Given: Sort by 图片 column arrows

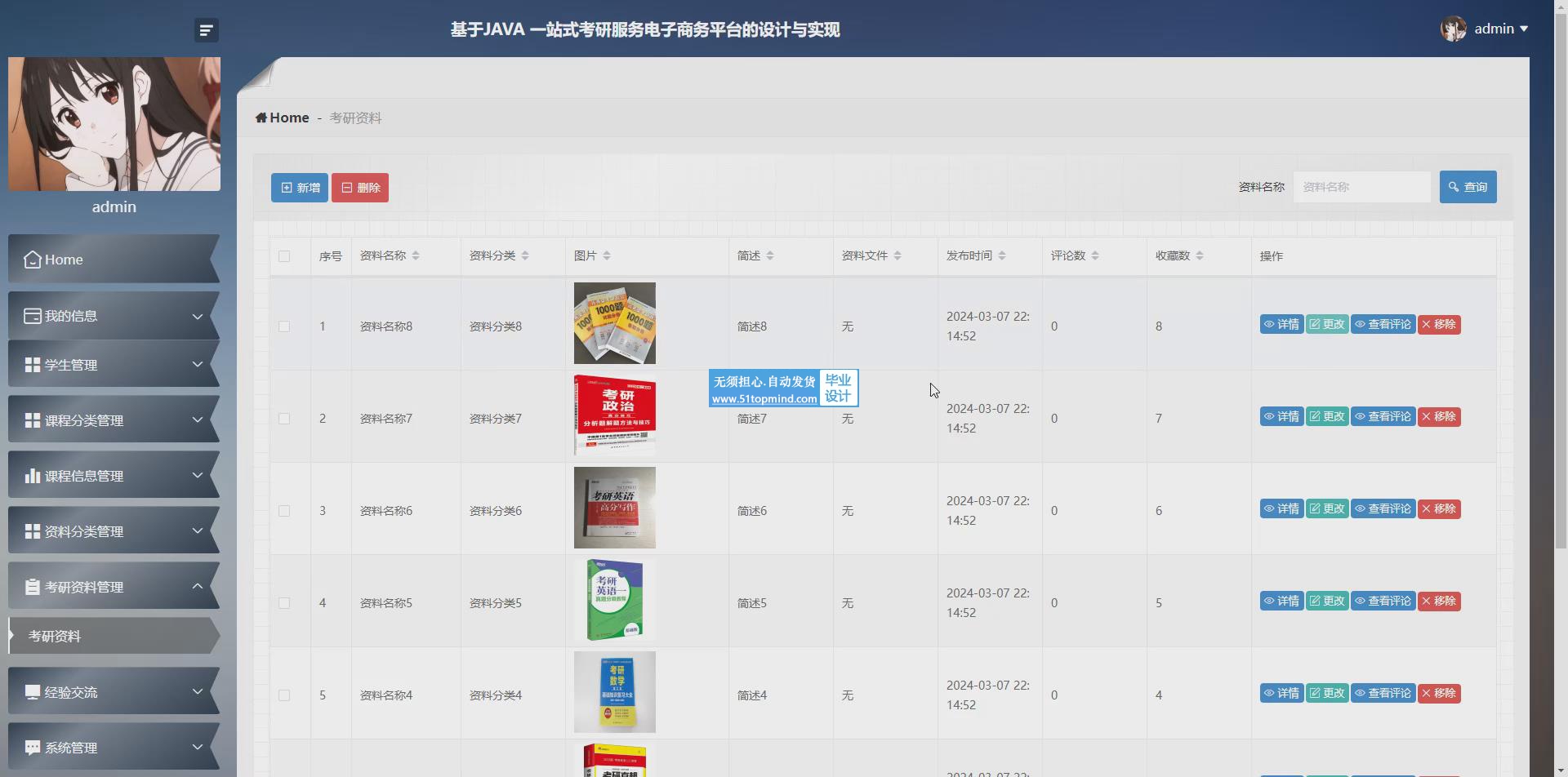Looking at the screenshot, I should tap(607, 256).
